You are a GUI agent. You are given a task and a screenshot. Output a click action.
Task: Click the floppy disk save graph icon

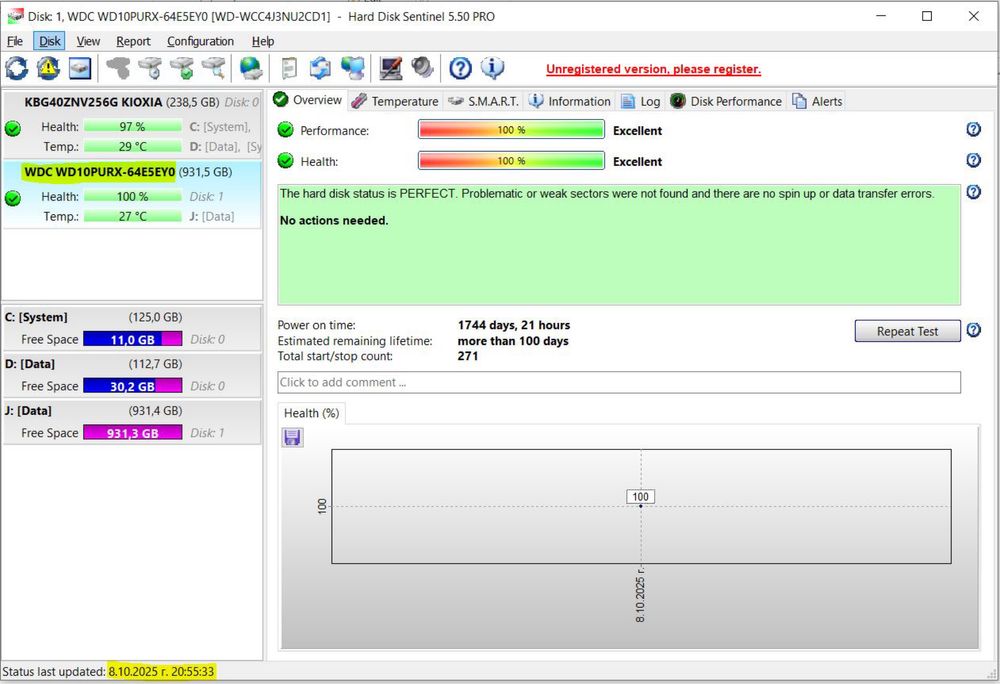[x=292, y=437]
